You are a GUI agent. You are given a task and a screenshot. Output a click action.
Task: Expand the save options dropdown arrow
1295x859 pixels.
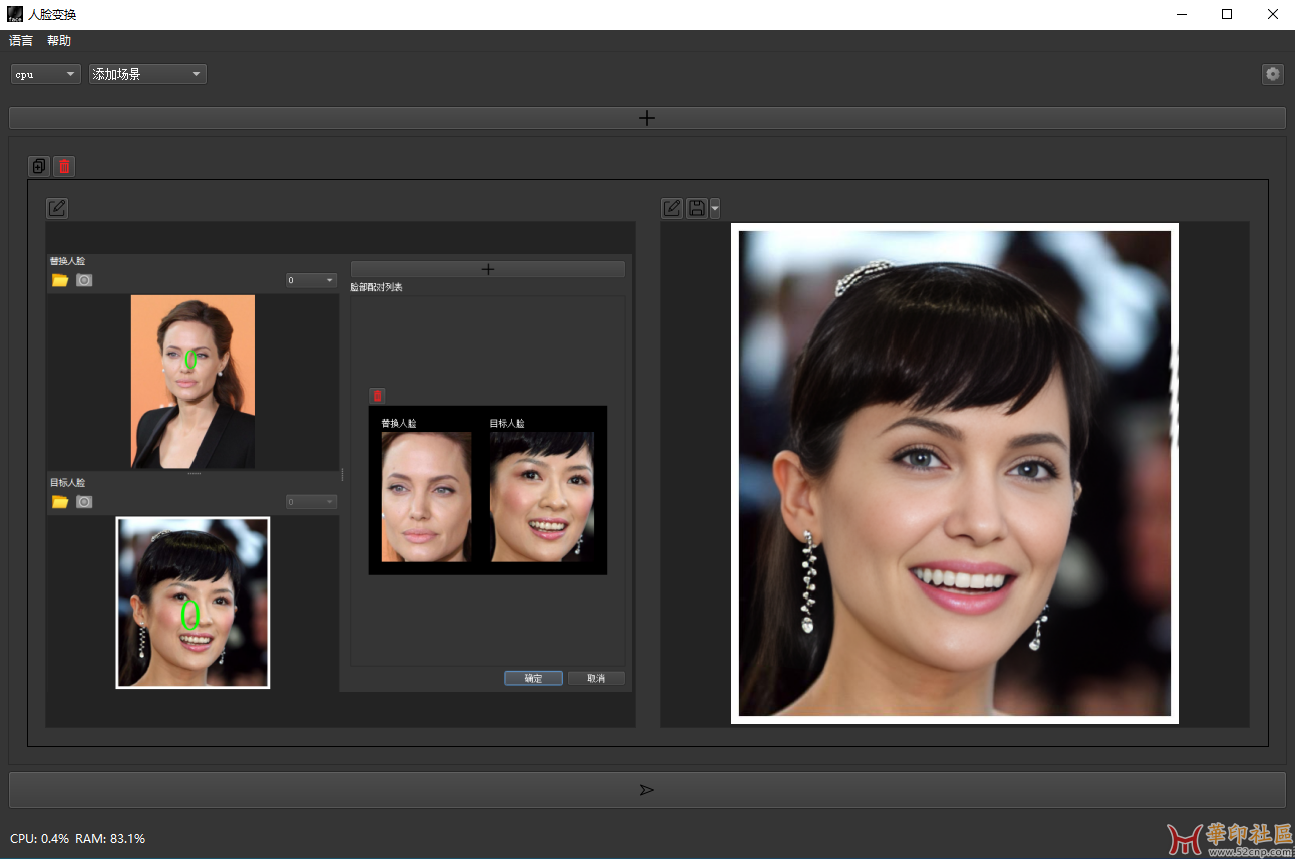tap(714, 208)
